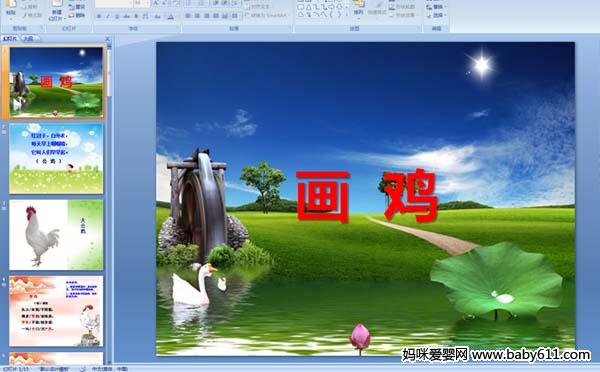Toggle Bold formatting in the Font group
Image resolution: width=600 pixels, height=372 pixels.
tap(99, 16)
